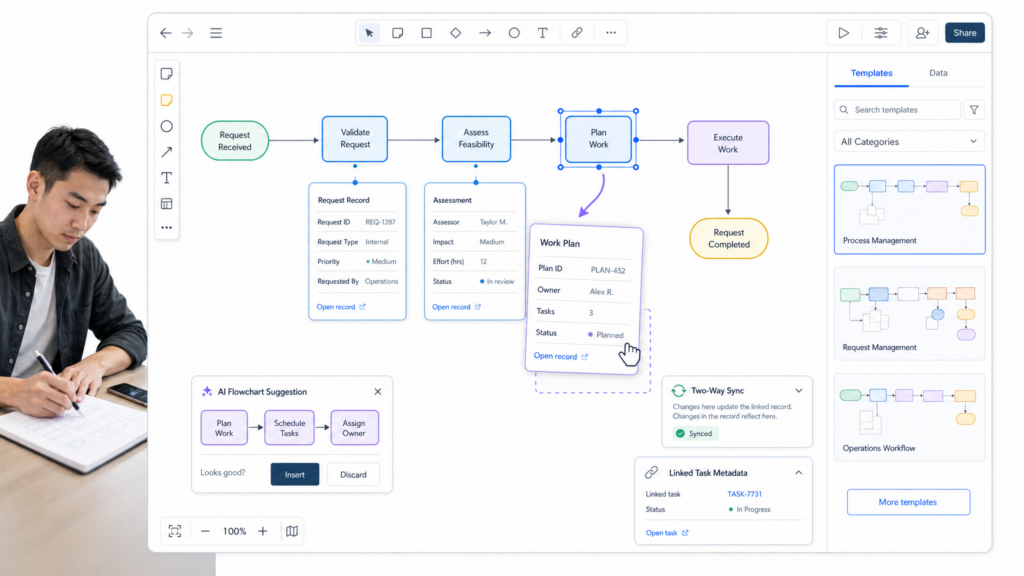The height and width of the screenshot is (576, 1024).
Task: Select the Process Management template
Action: click(909, 209)
